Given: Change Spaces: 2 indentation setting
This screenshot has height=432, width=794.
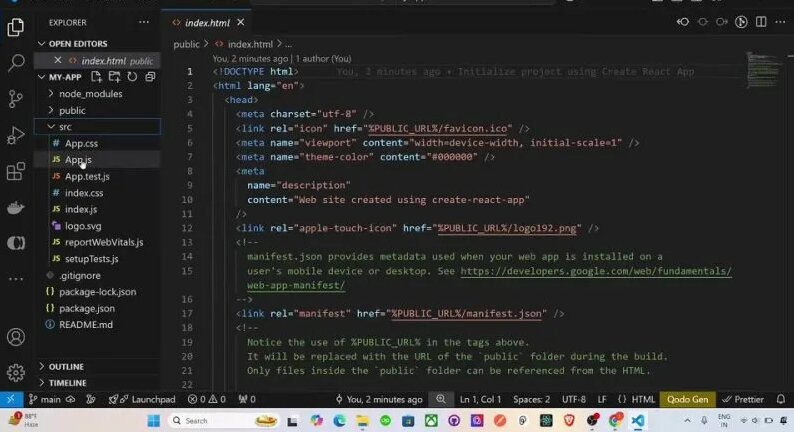Looking at the screenshot, I should coord(531,399).
